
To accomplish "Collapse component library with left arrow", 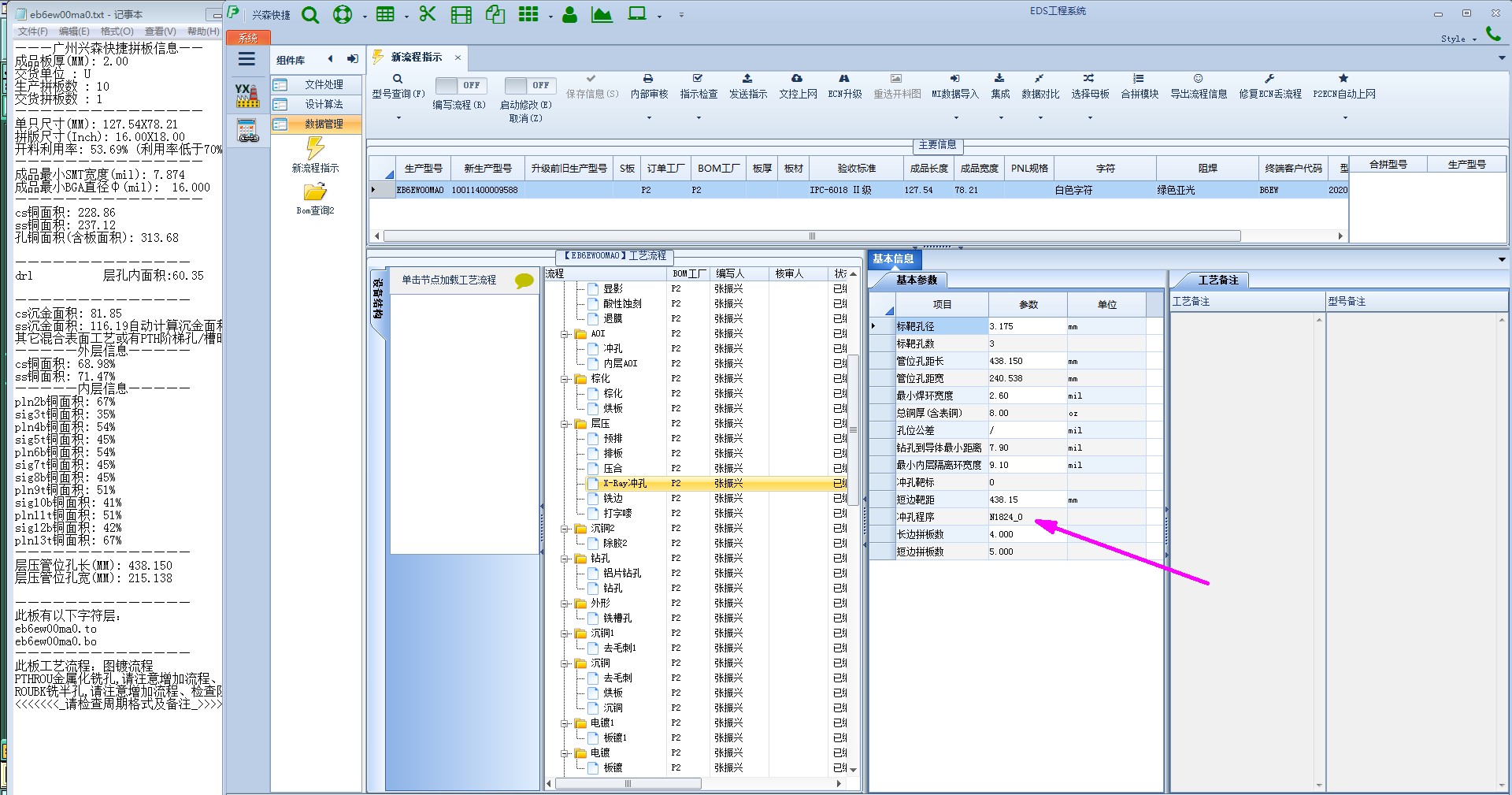I will point(331,59).
